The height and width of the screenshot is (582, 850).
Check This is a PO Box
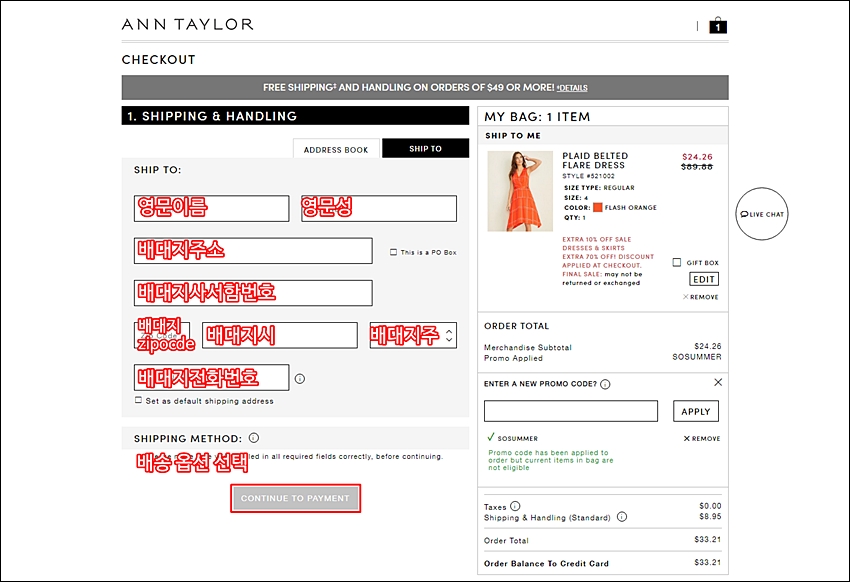click(x=394, y=252)
